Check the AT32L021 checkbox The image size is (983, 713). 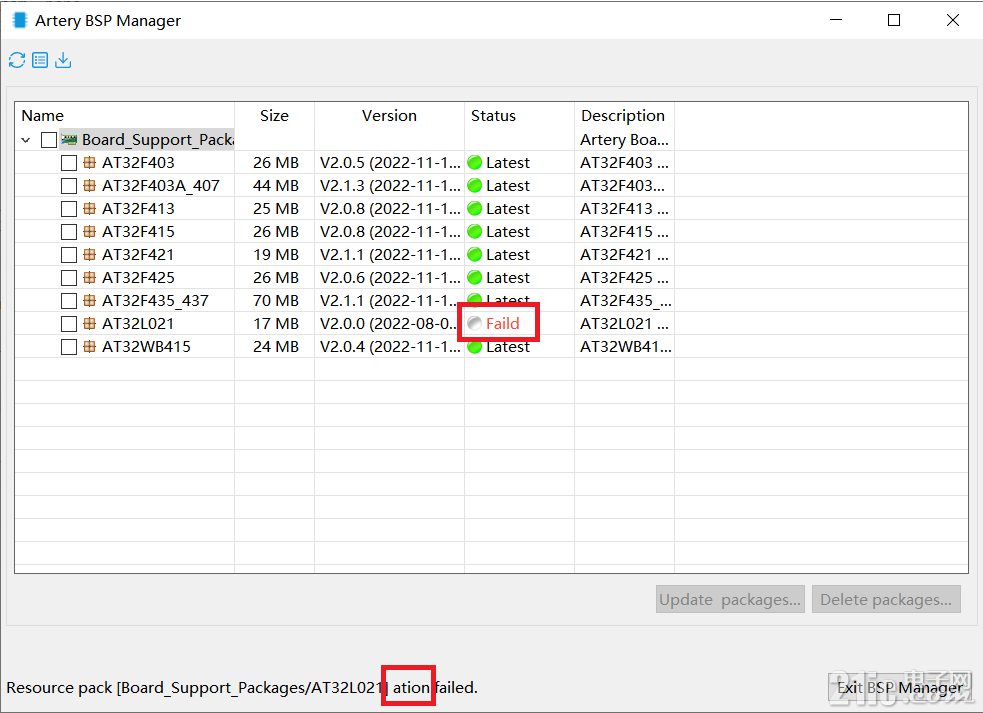click(69, 324)
